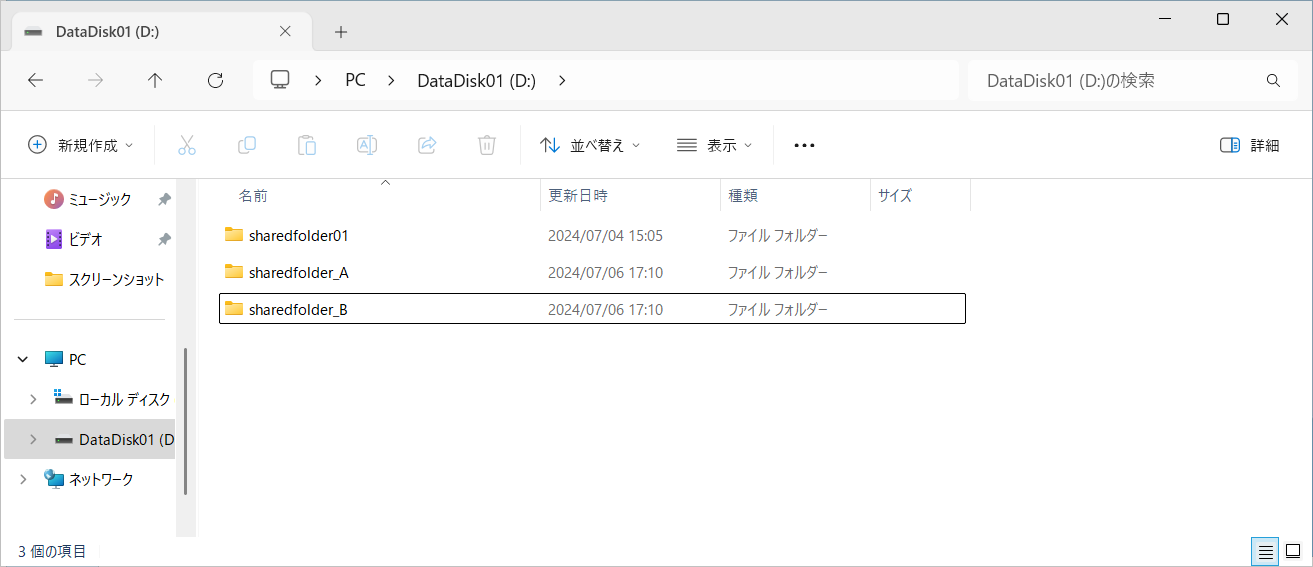Expand the DataDisk01 tree node
This screenshot has height=567, width=1313.
point(33,439)
